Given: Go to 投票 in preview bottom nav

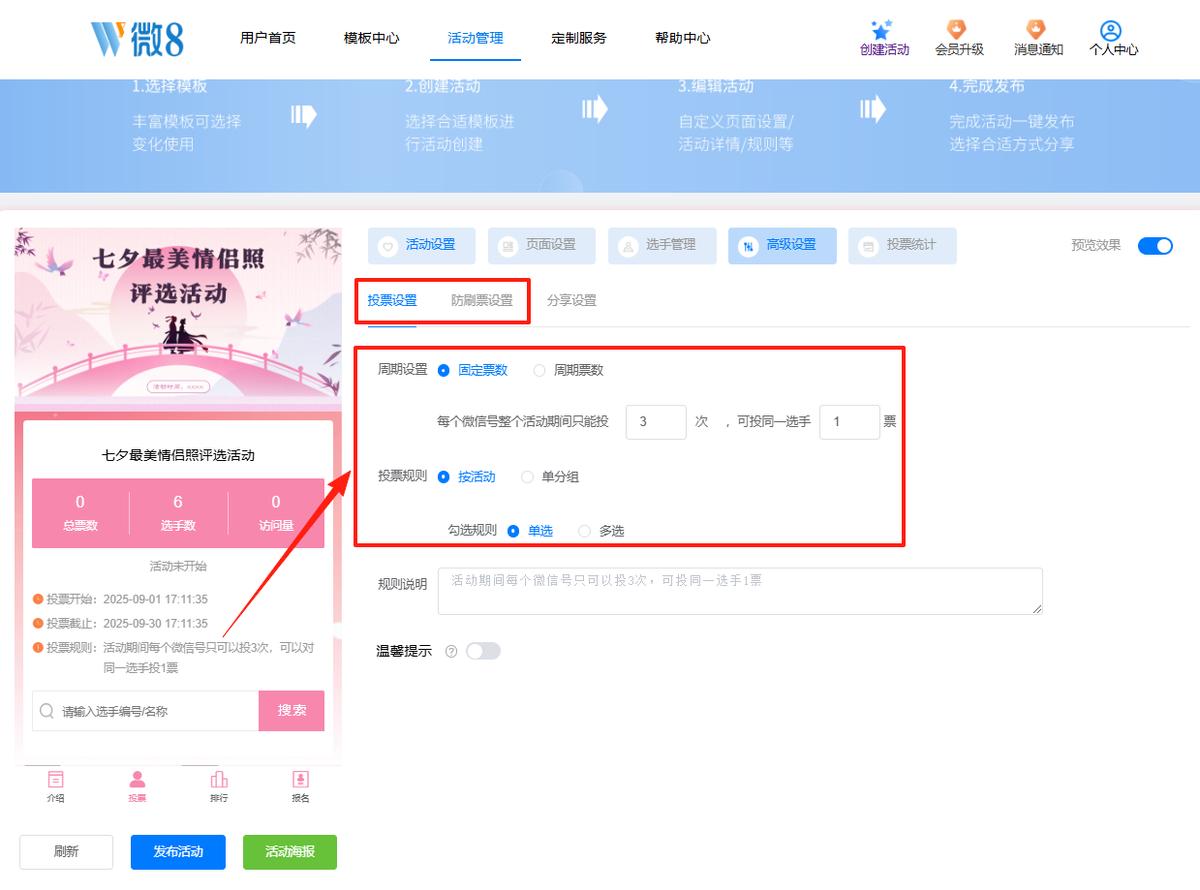Looking at the screenshot, I should (x=137, y=786).
